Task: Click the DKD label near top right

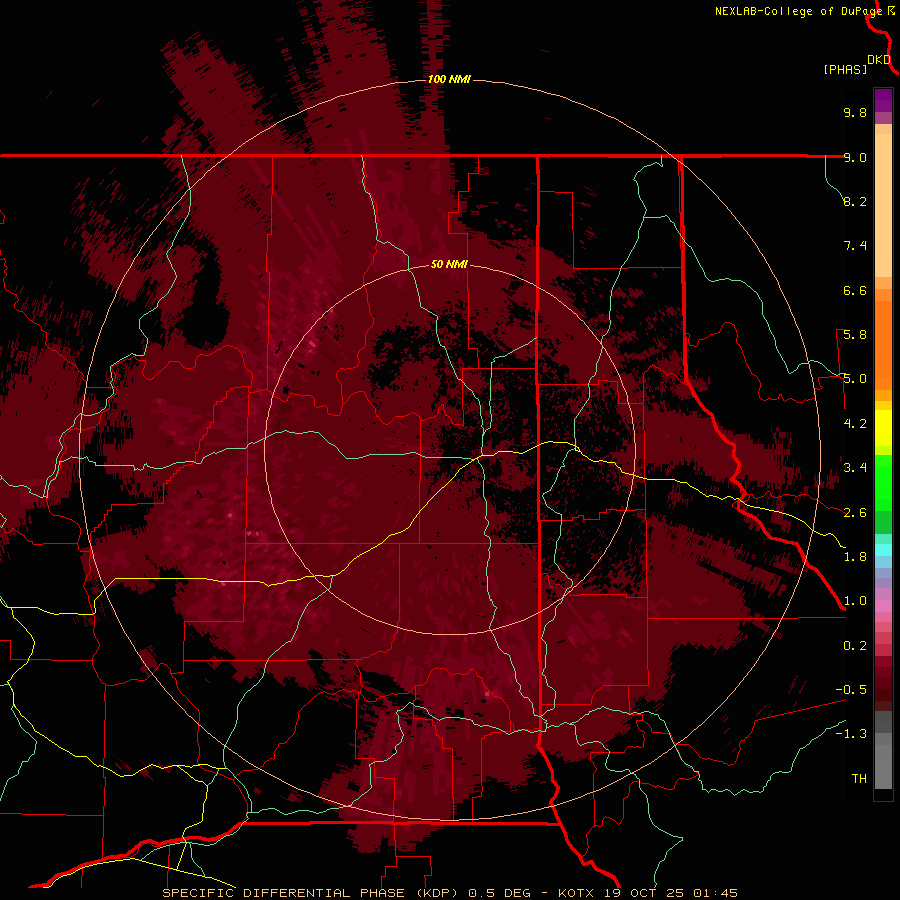Action: 879,60
